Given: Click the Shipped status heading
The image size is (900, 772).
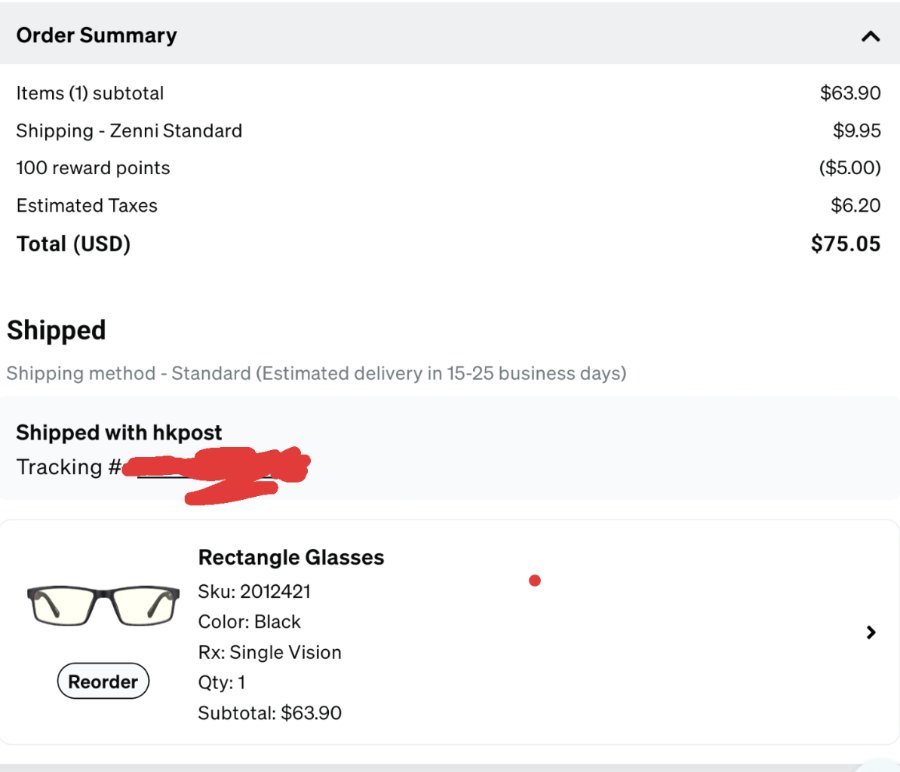Looking at the screenshot, I should [56, 330].
